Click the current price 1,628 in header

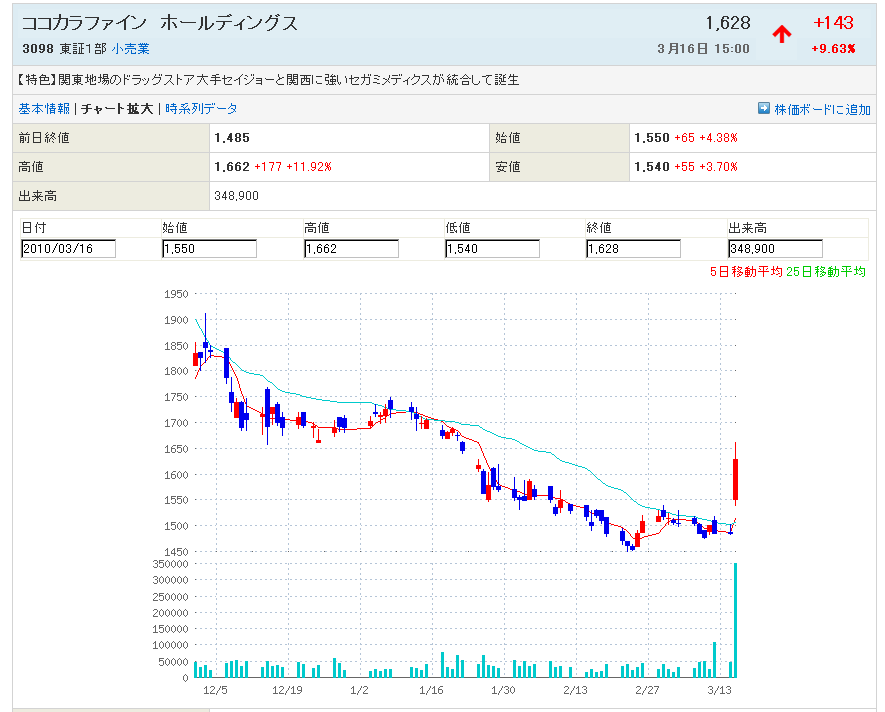pyautogui.click(x=727, y=23)
